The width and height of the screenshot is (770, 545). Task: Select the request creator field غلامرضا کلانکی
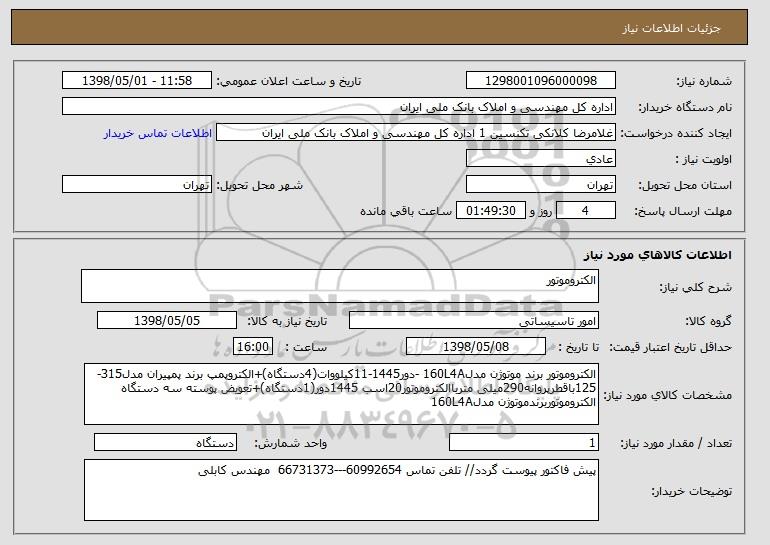tap(416, 133)
